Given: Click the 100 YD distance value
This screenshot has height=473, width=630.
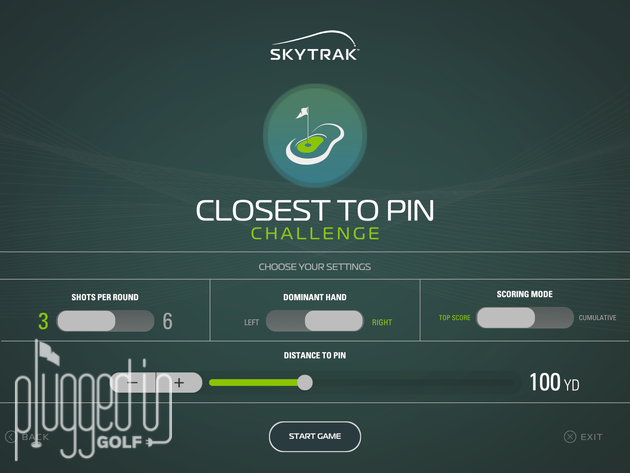Looking at the screenshot, I should (554, 382).
